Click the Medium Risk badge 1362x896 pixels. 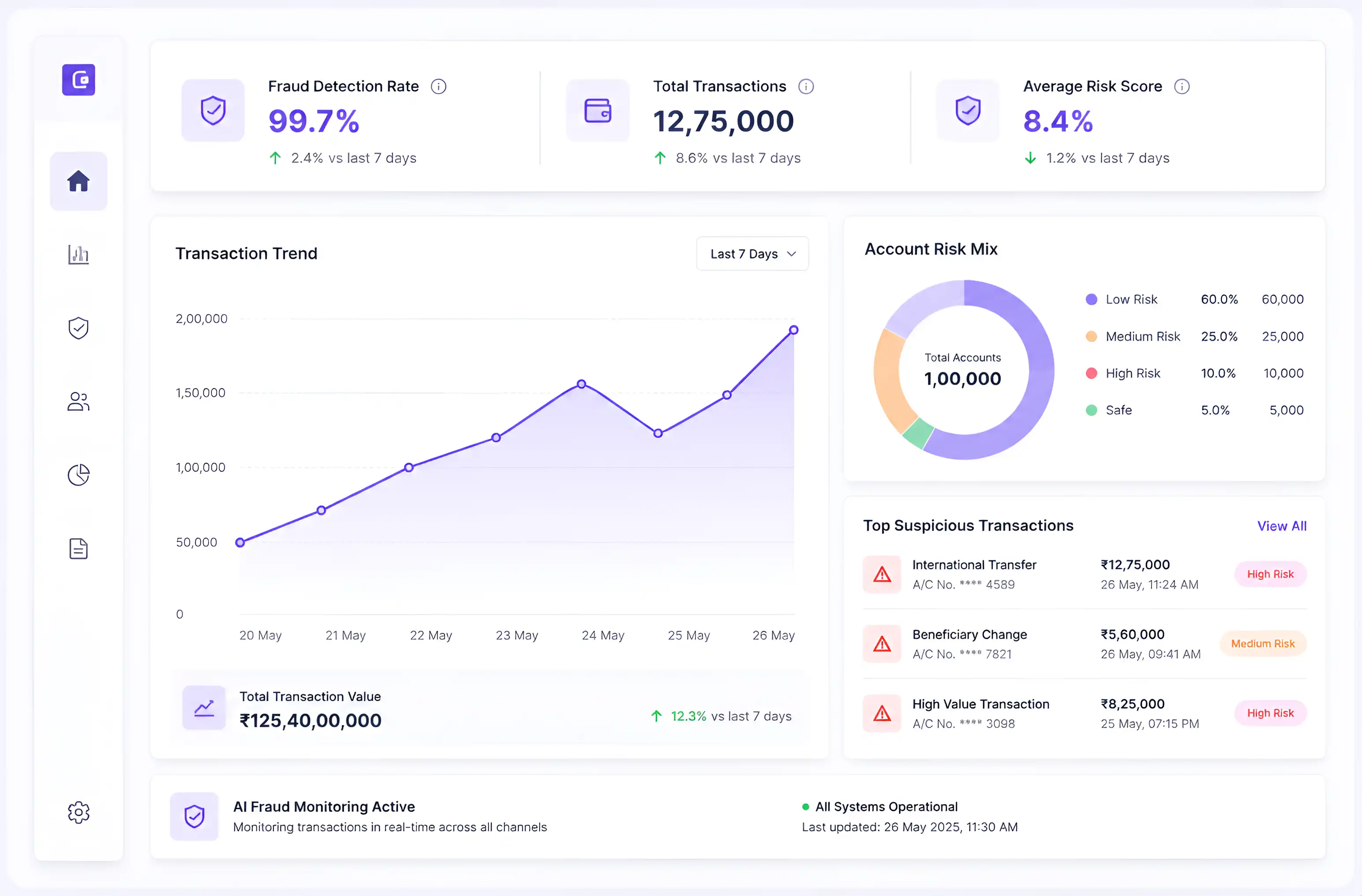pyautogui.click(x=1263, y=644)
